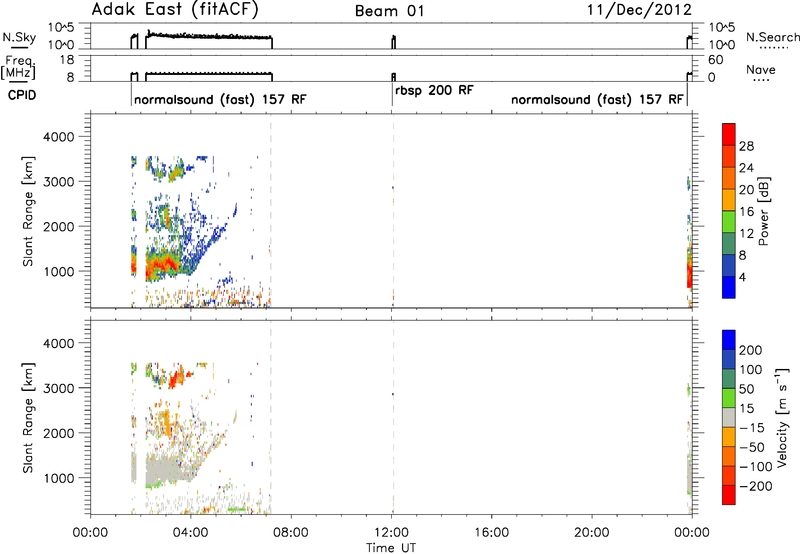This screenshot has height=554, width=800.
Task: Click '3000' tick on the velocity panel
Action: point(58,388)
